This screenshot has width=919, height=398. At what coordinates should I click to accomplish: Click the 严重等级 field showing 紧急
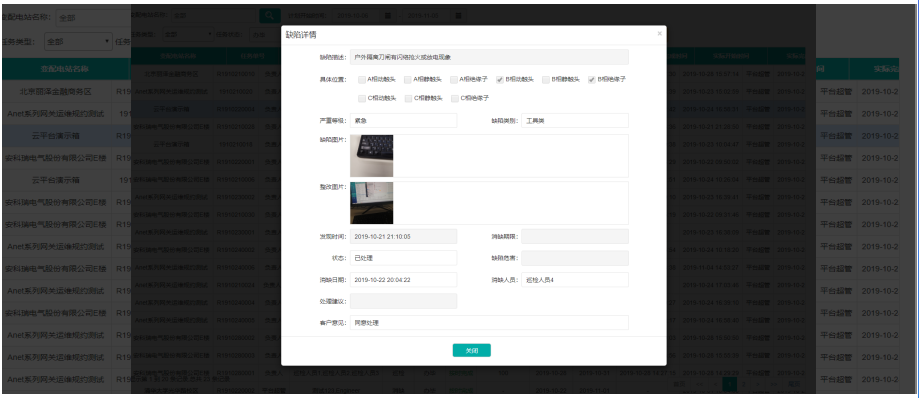[403, 121]
